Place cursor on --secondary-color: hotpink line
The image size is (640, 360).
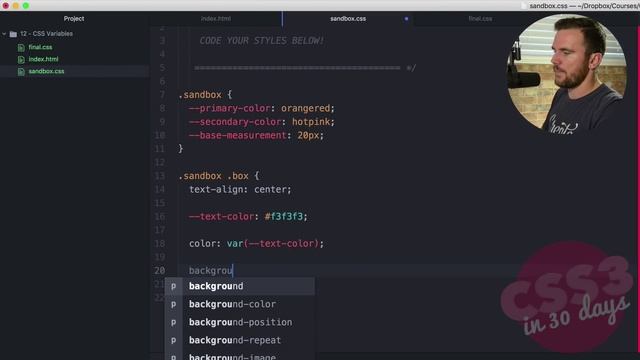click(x=262, y=122)
